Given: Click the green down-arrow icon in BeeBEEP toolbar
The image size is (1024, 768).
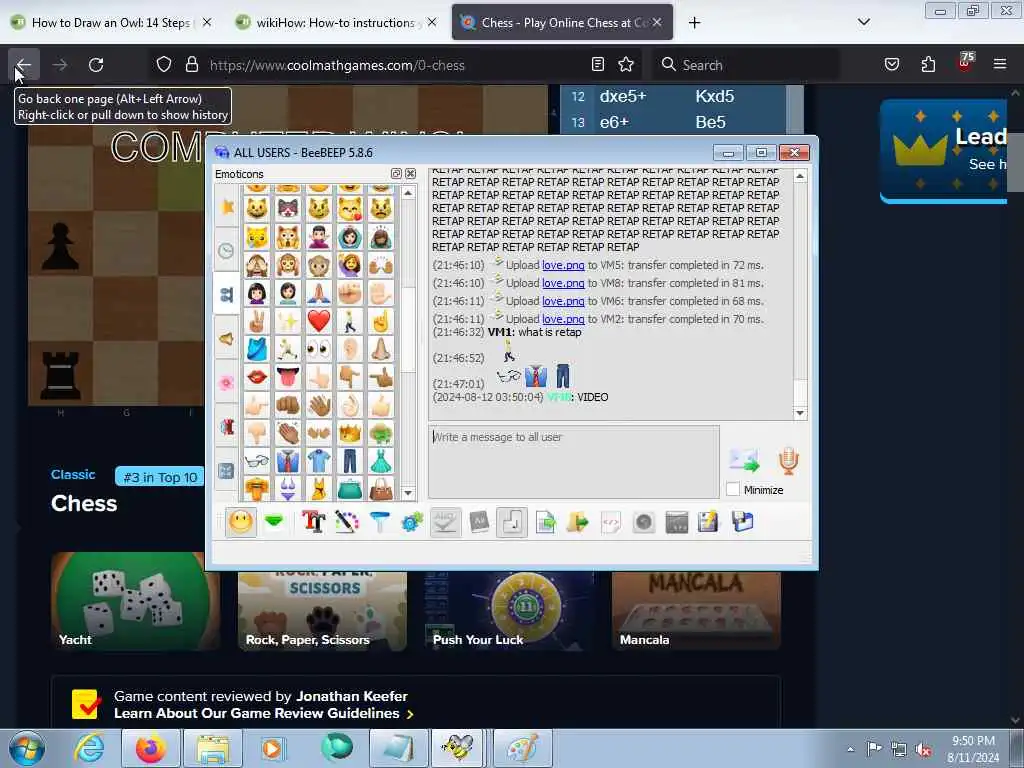Looking at the screenshot, I should 275,522.
